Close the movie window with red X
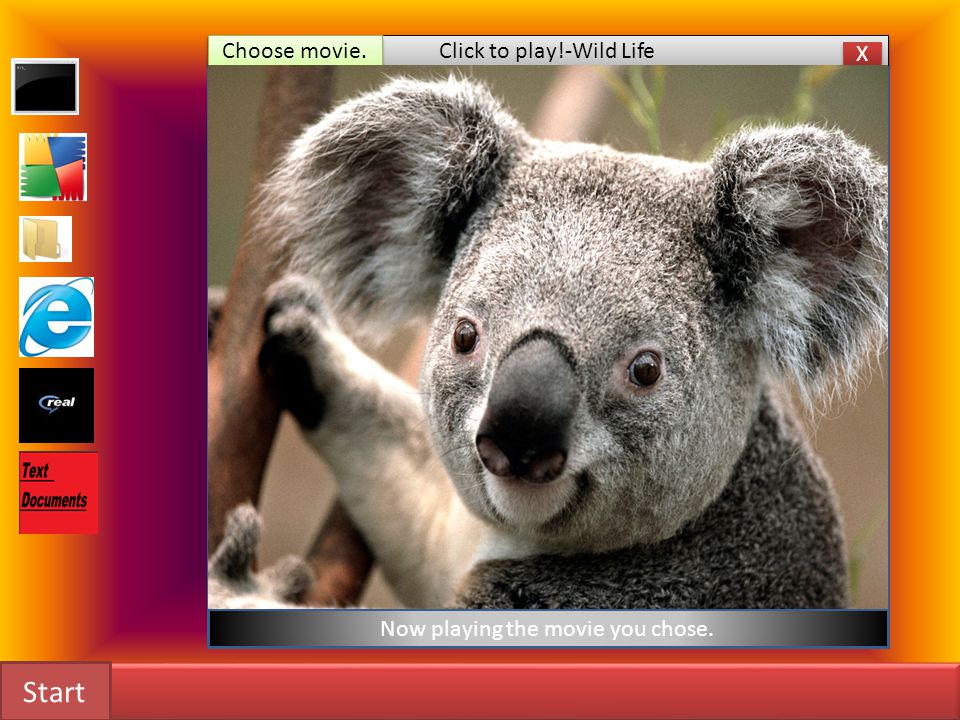 tap(862, 53)
